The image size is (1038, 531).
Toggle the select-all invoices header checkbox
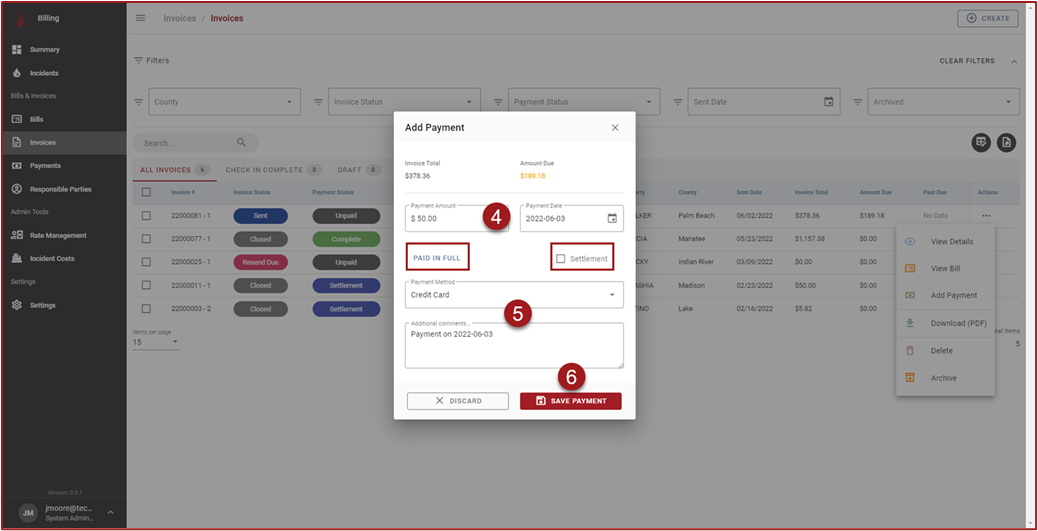point(147,192)
